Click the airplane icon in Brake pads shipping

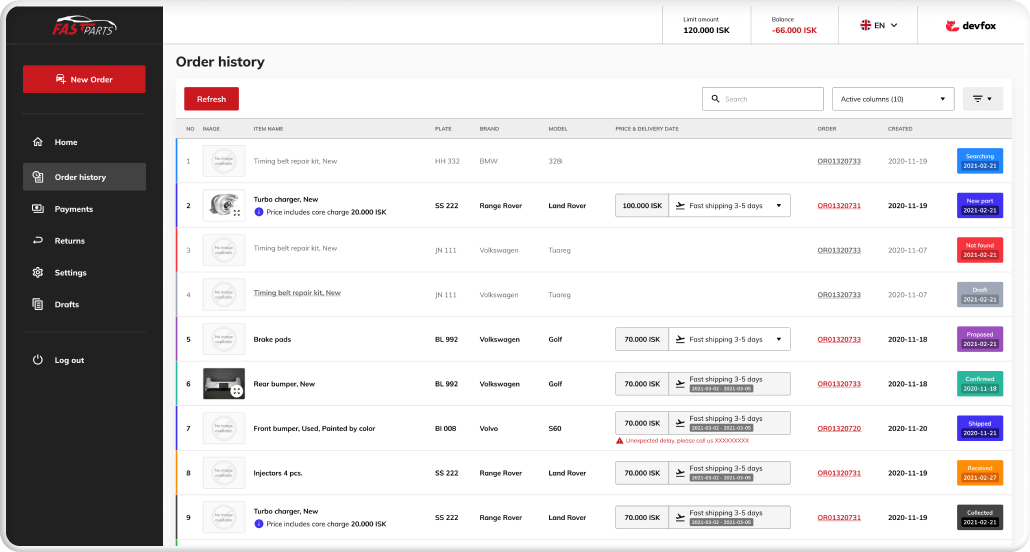click(681, 339)
